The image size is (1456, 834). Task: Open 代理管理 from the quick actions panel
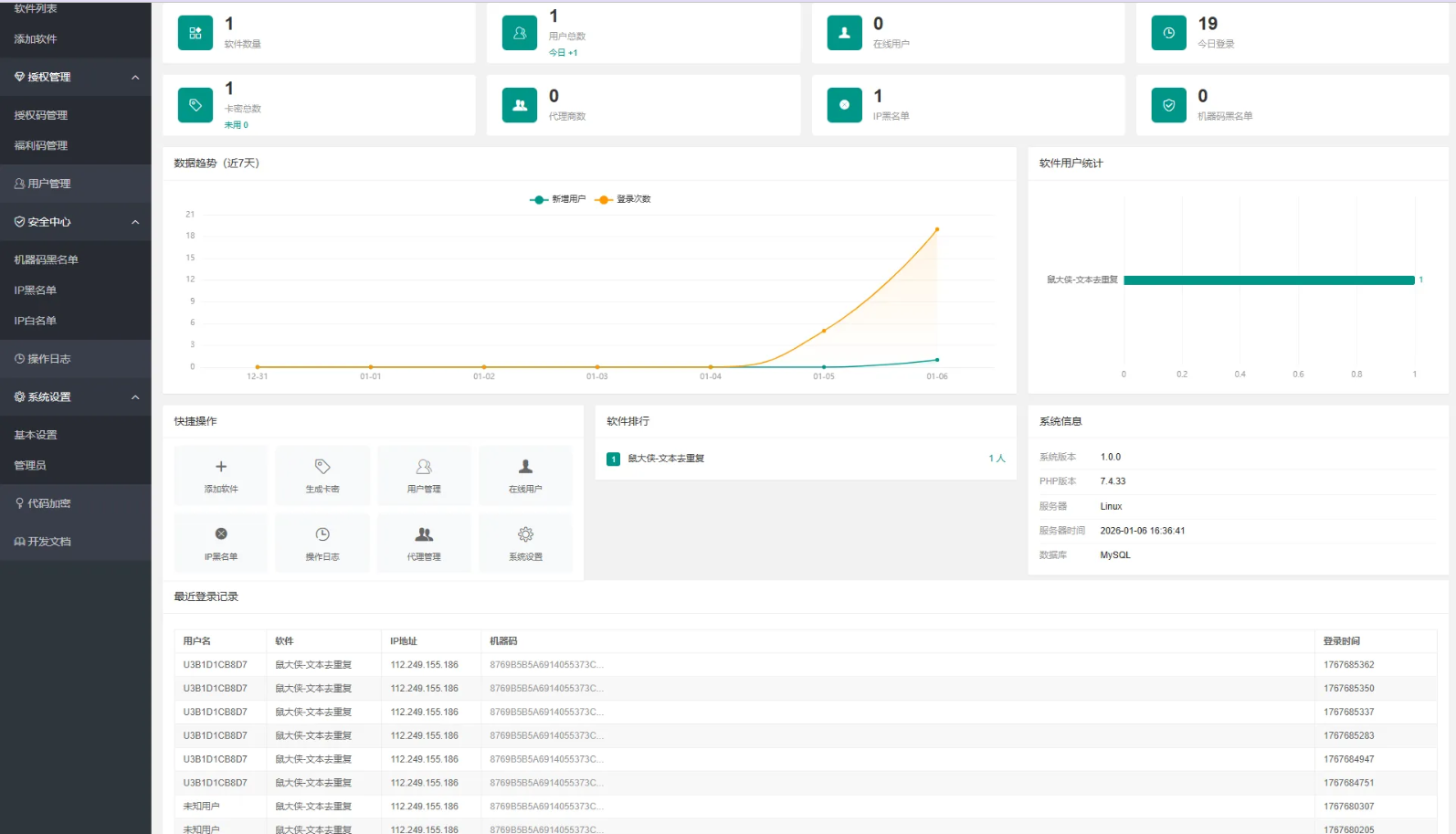[x=424, y=543]
